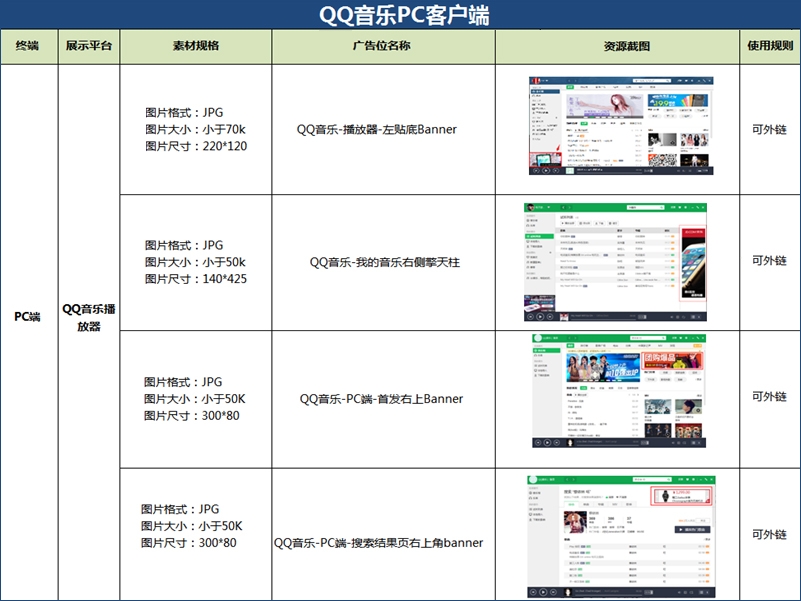Screen dimensions: 801x601
Task: Select 图片大小：小于50K in the 首发右上Banner row
Action: pyautogui.click(x=195, y=399)
